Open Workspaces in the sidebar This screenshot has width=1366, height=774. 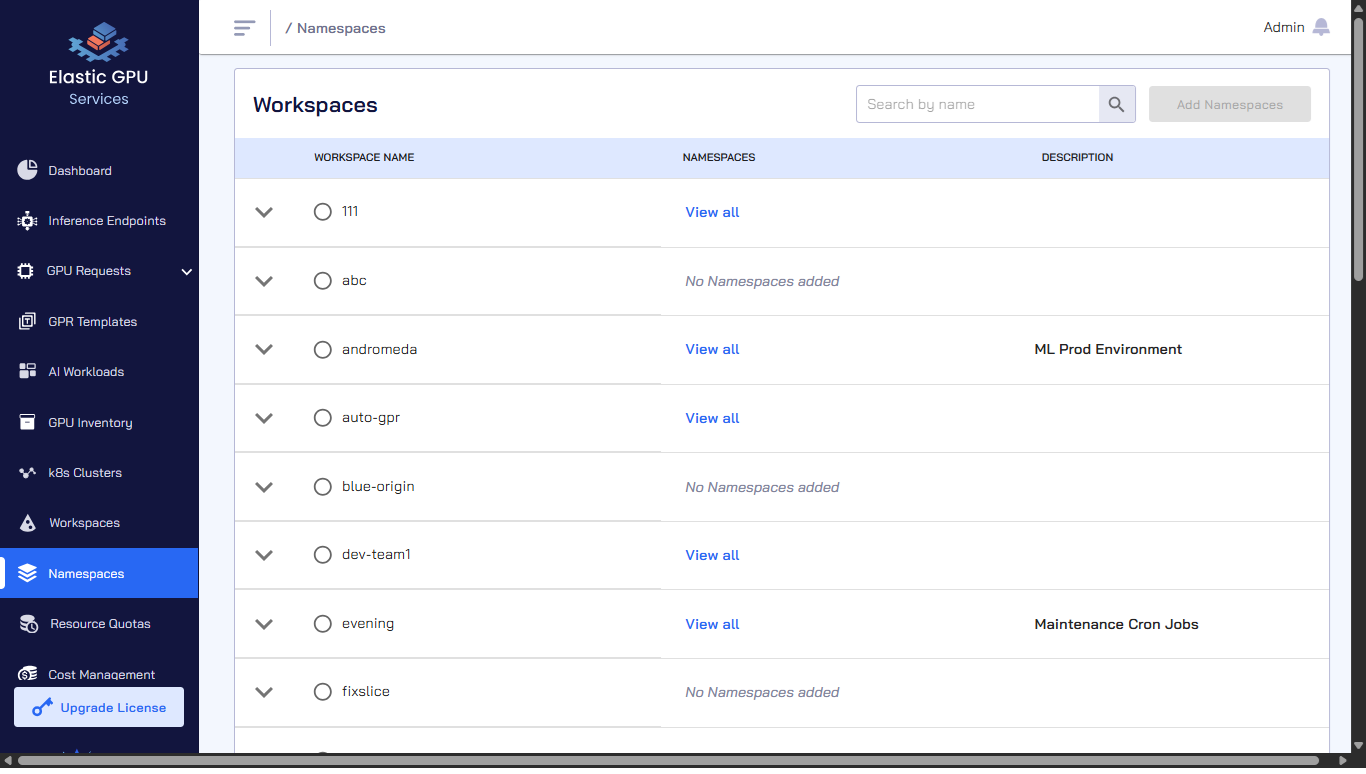pyautogui.click(x=99, y=523)
